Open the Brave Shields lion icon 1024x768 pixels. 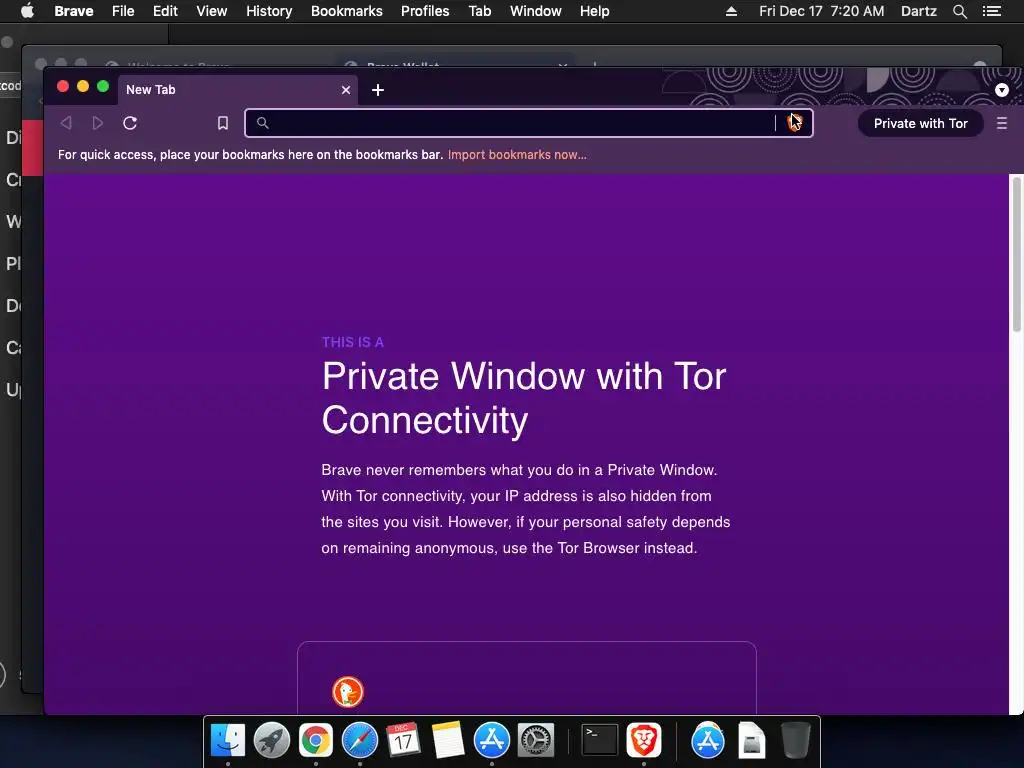coord(794,123)
